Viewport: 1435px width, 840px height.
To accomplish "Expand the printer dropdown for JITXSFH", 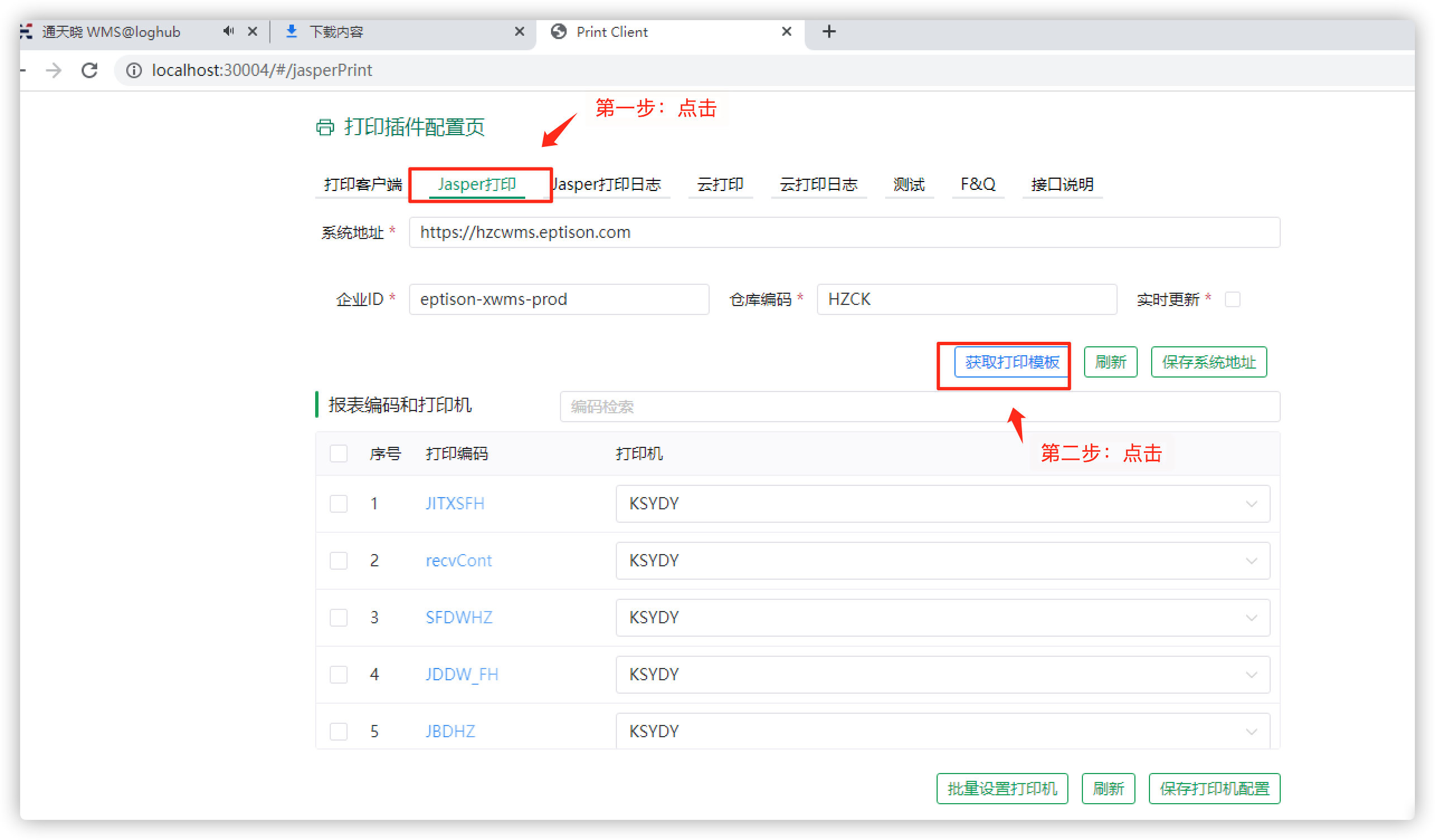I will pos(943,504).
